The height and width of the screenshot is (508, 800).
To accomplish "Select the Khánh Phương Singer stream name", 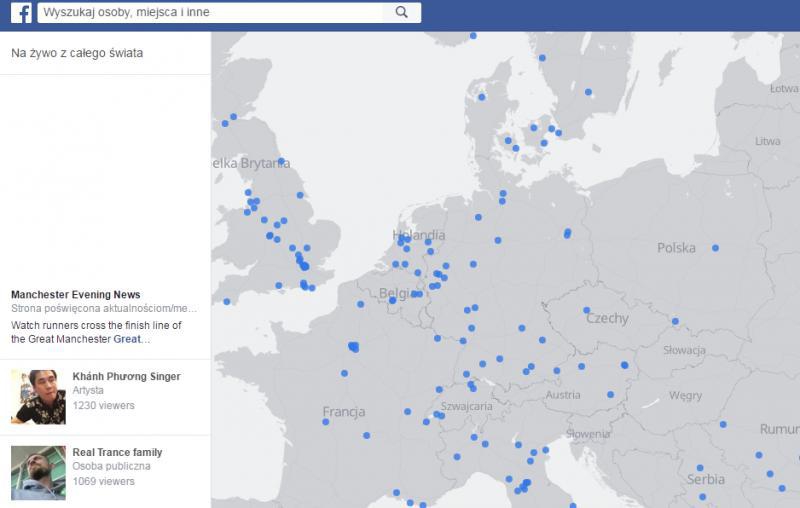I will coord(126,376).
